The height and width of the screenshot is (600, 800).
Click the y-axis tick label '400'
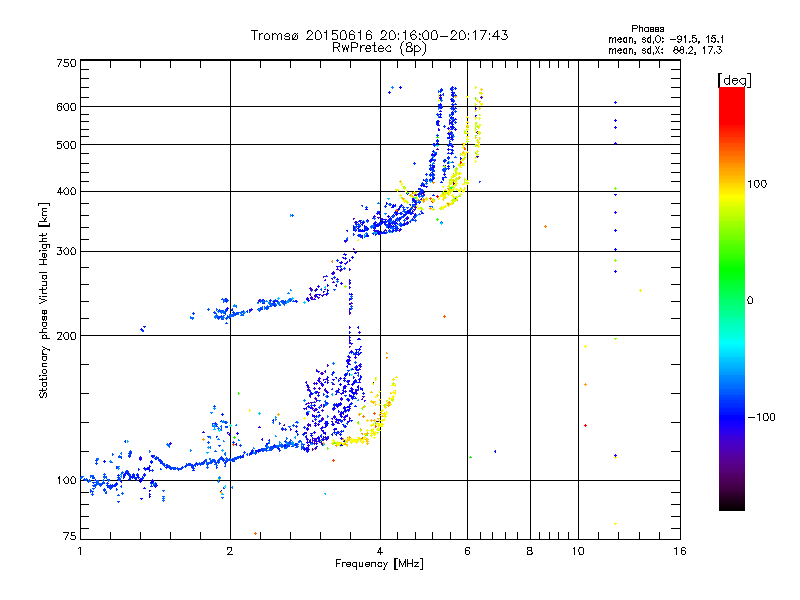(66, 191)
